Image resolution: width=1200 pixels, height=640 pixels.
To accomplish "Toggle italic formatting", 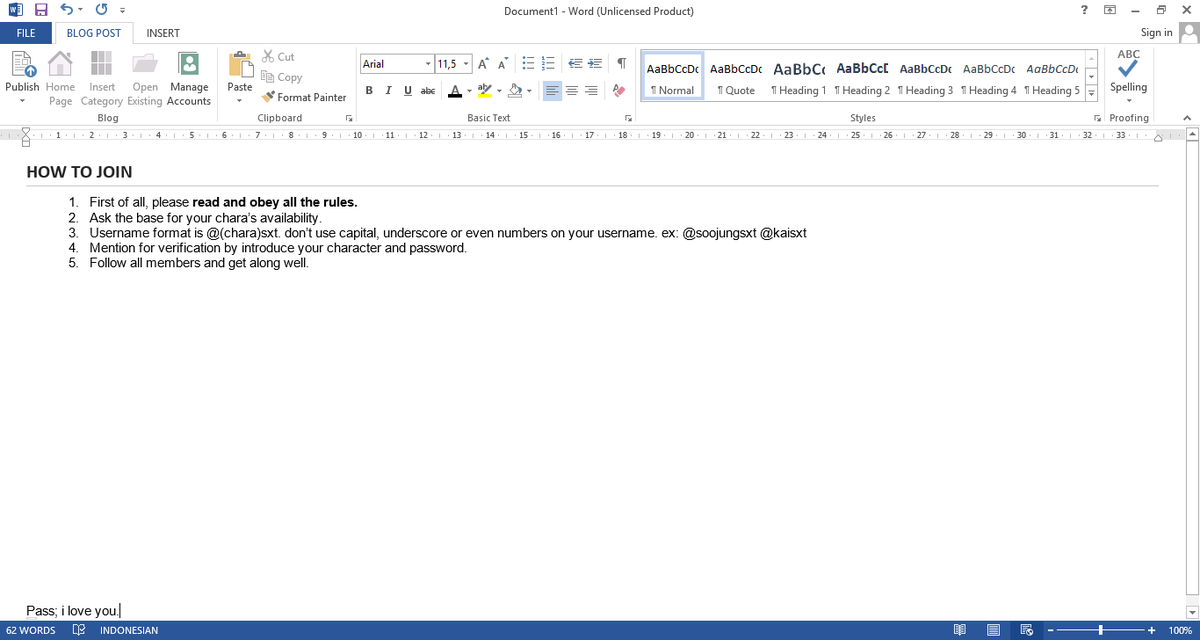I will tap(388, 90).
